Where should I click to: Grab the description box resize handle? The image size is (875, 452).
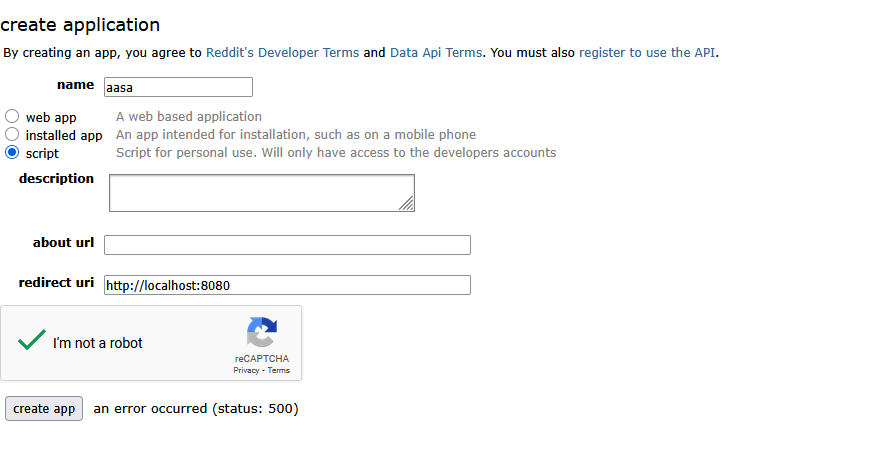click(406, 204)
